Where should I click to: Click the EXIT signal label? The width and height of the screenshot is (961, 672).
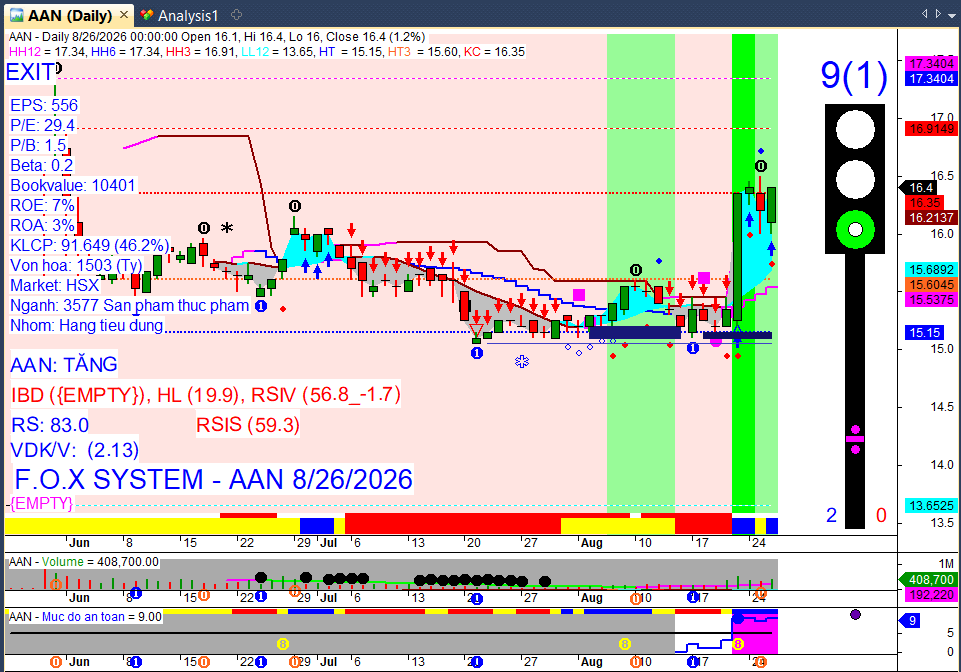click(31, 72)
